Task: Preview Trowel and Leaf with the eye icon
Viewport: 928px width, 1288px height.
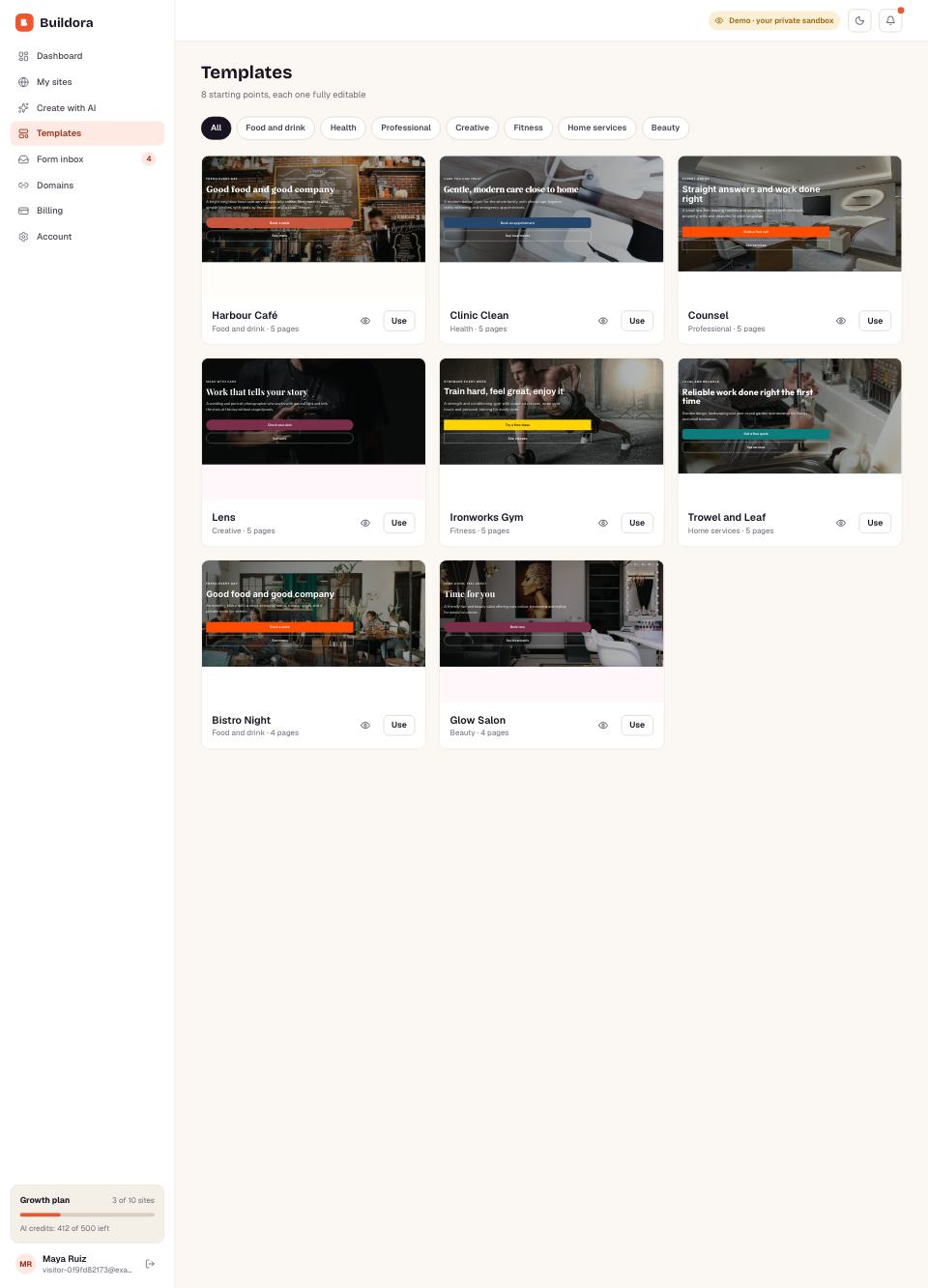Action: (x=841, y=523)
